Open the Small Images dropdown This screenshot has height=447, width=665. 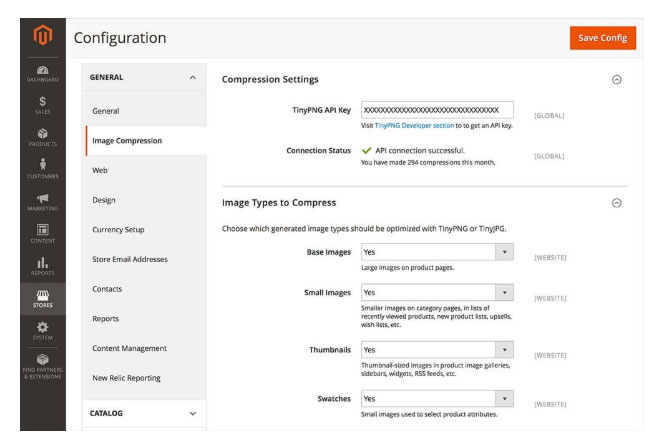coord(437,293)
